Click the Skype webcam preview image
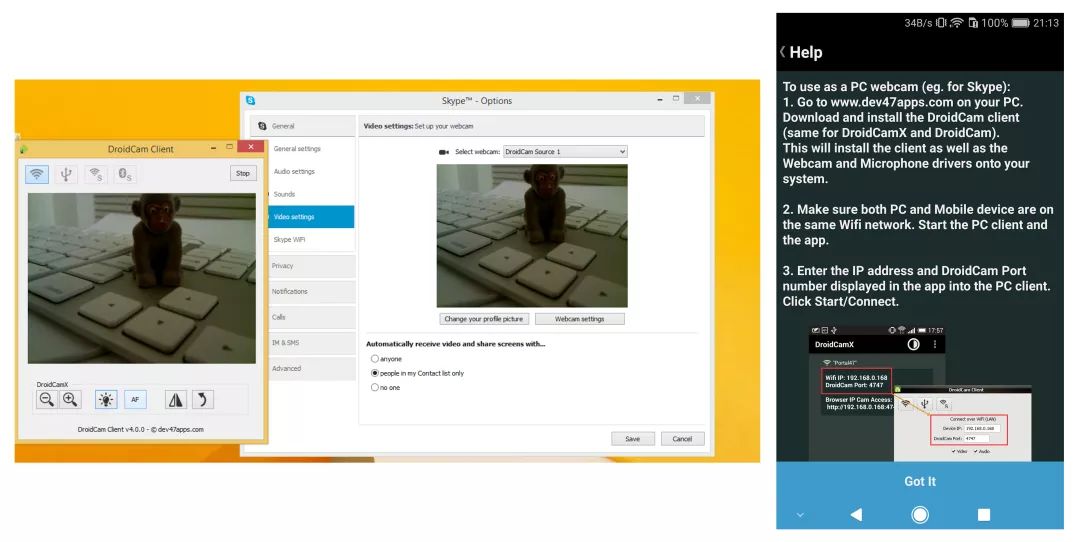The width and height of the screenshot is (1080, 542). click(532, 236)
